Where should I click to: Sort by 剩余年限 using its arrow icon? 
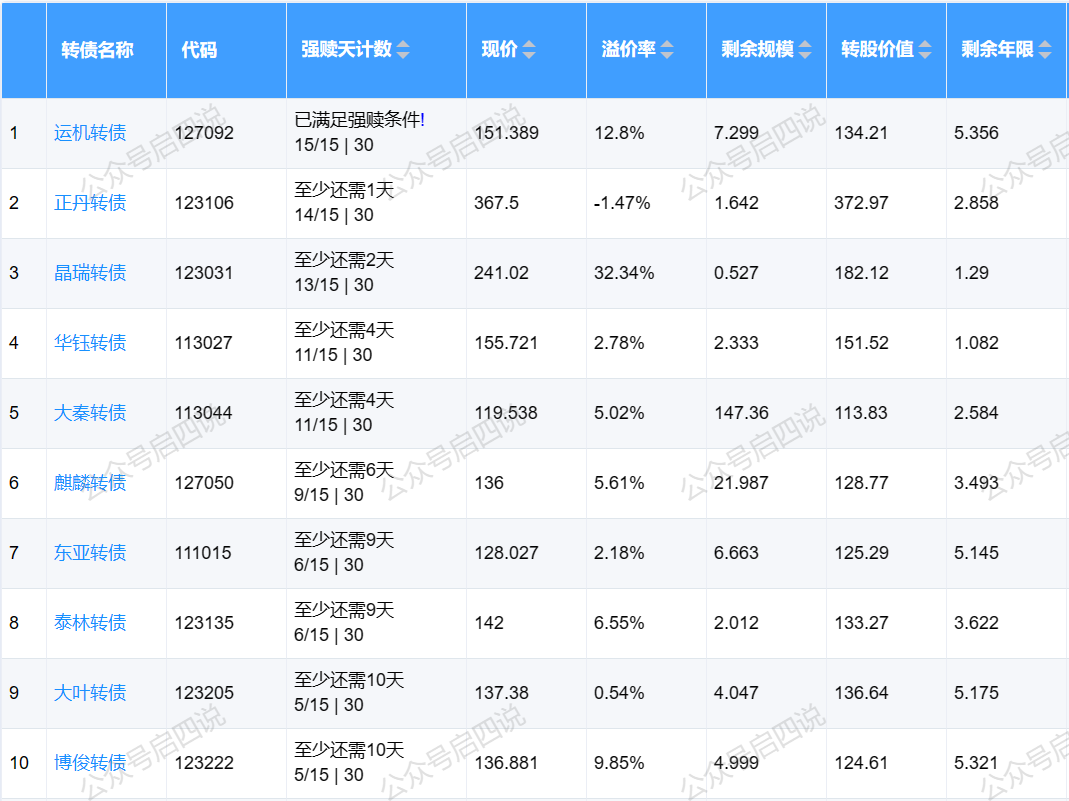(1045, 50)
